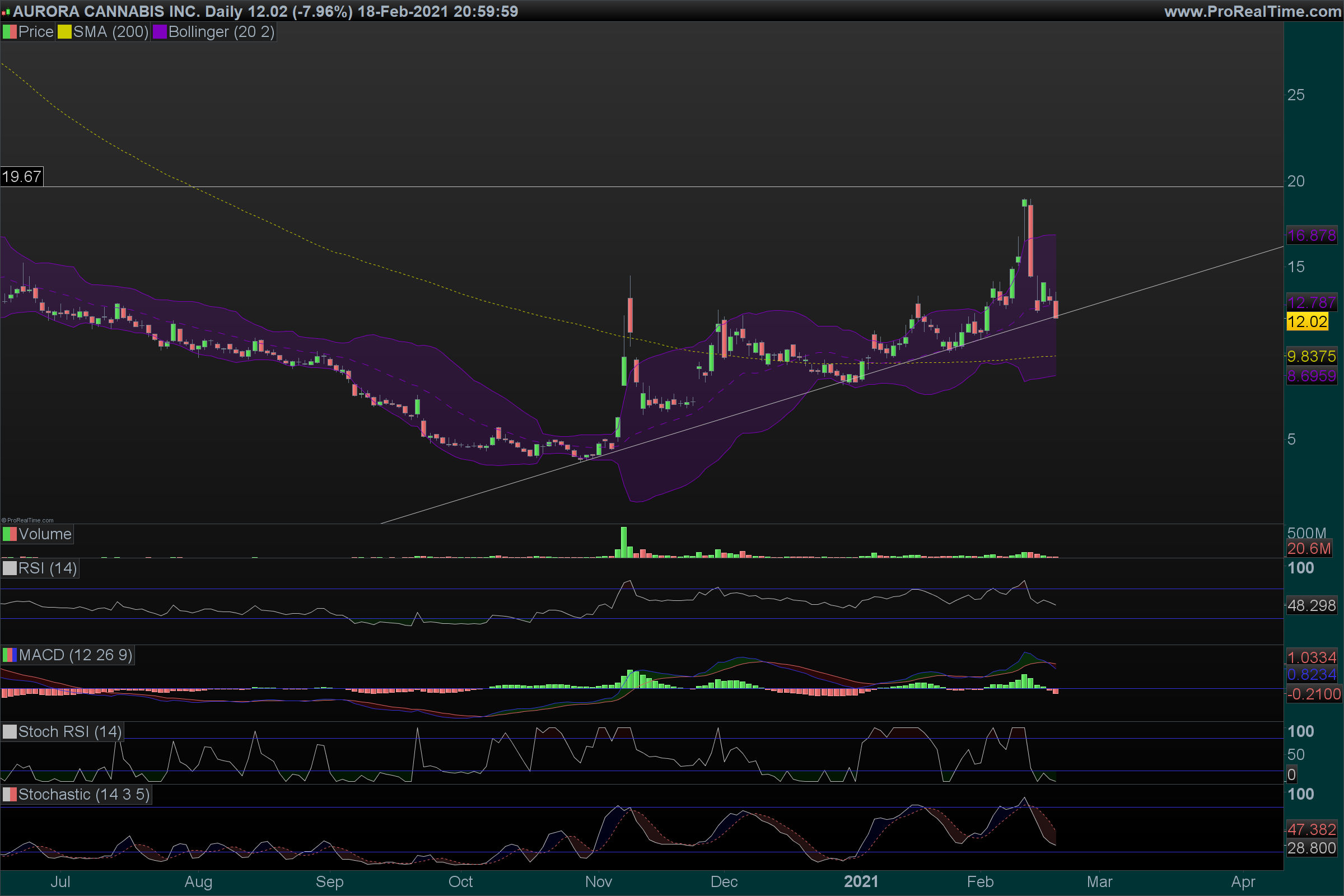
Task: Click the Bollinger (20 2) legend label
Action: [x=221, y=32]
